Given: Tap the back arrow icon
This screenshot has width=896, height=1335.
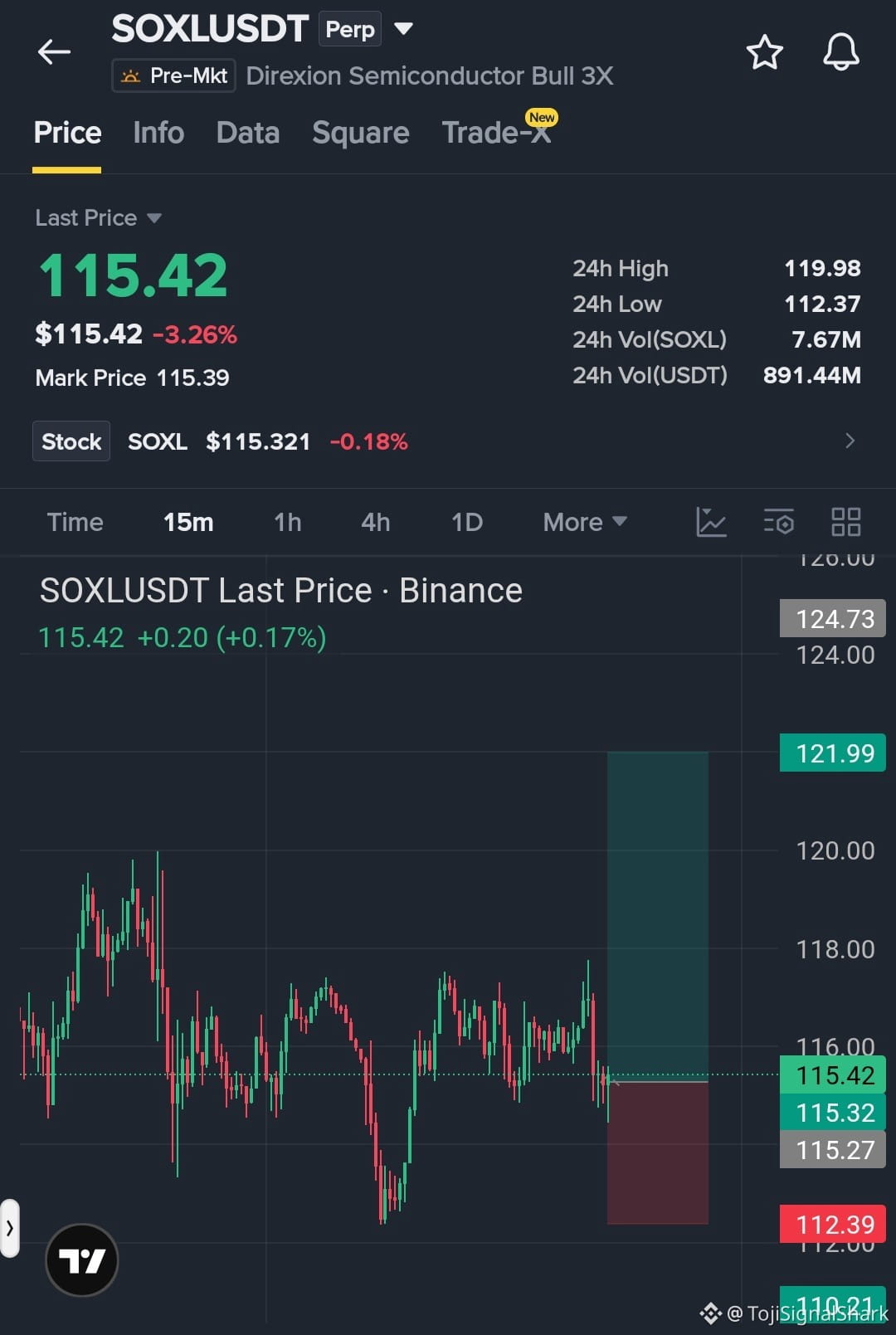Looking at the screenshot, I should pyautogui.click(x=55, y=51).
